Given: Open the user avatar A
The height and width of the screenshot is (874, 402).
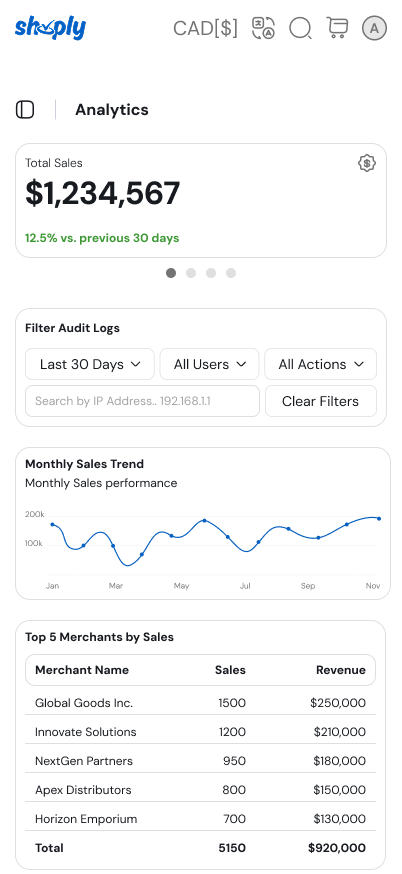Looking at the screenshot, I should [374, 28].
